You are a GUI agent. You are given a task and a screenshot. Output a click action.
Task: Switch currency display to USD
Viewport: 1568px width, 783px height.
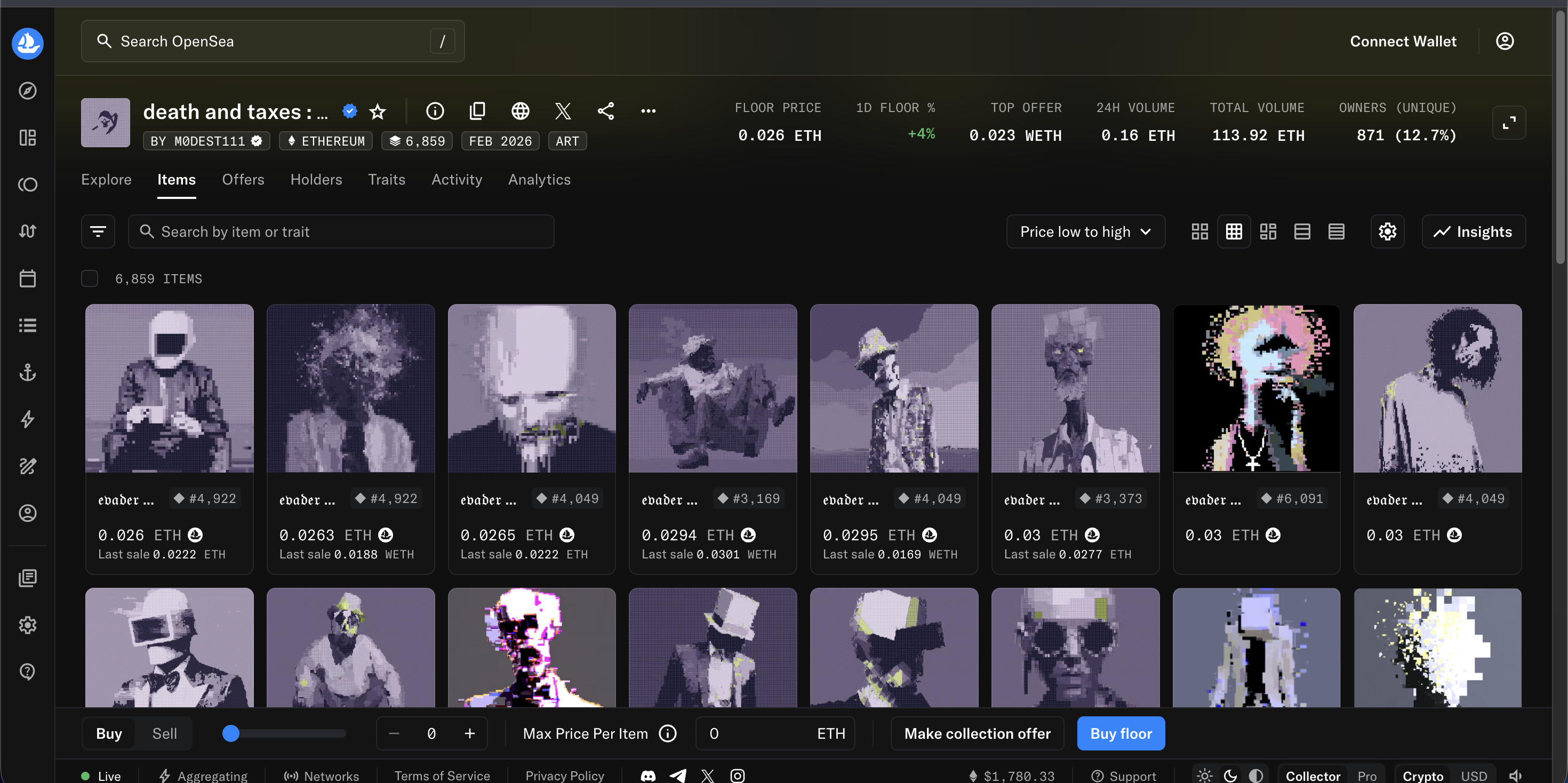pyautogui.click(x=1474, y=776)
